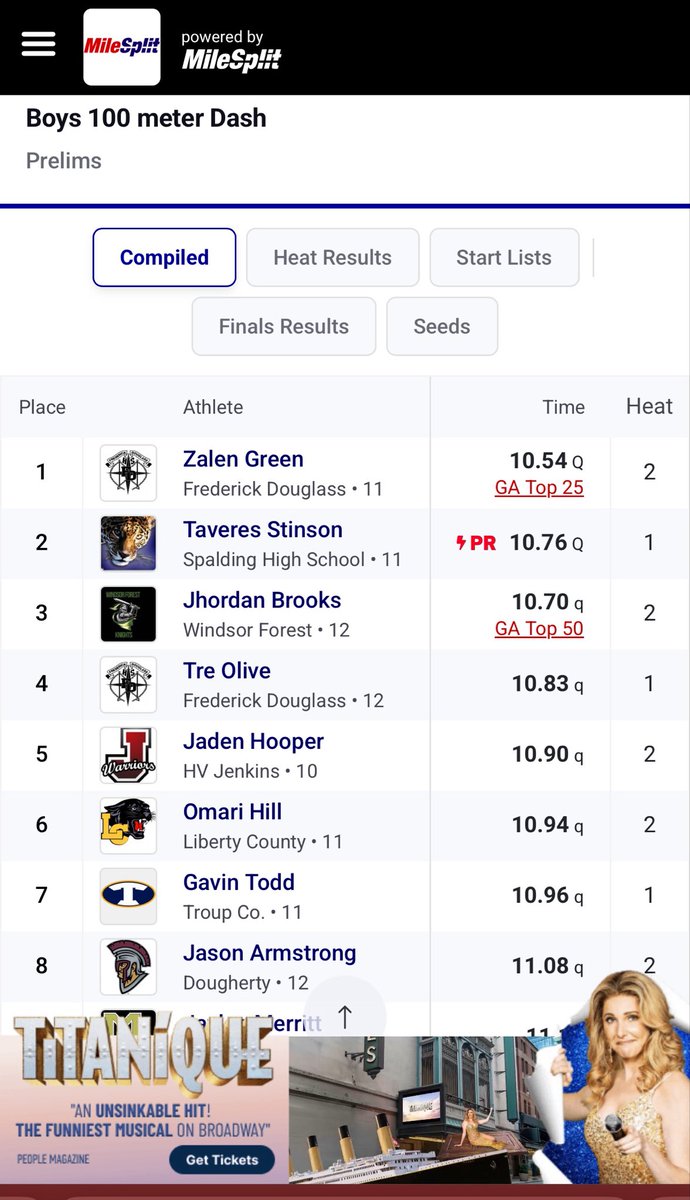Tap the scroll-to-top arrow button
Screen dimensions: 690x1200
click(345, 1017)
